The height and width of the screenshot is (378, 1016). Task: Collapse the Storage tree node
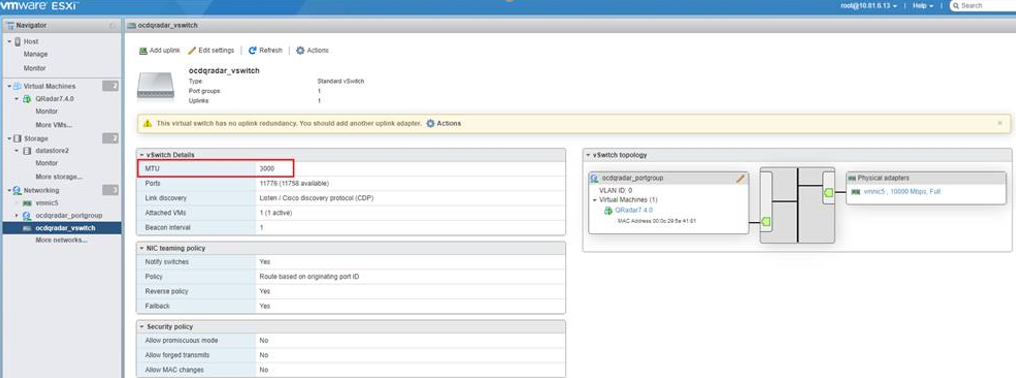[9, 139]
